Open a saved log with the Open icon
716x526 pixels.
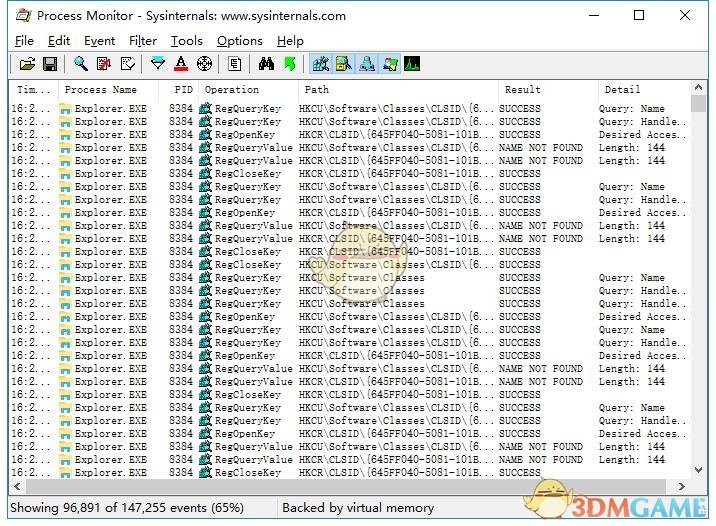click(x=27, y=64)
